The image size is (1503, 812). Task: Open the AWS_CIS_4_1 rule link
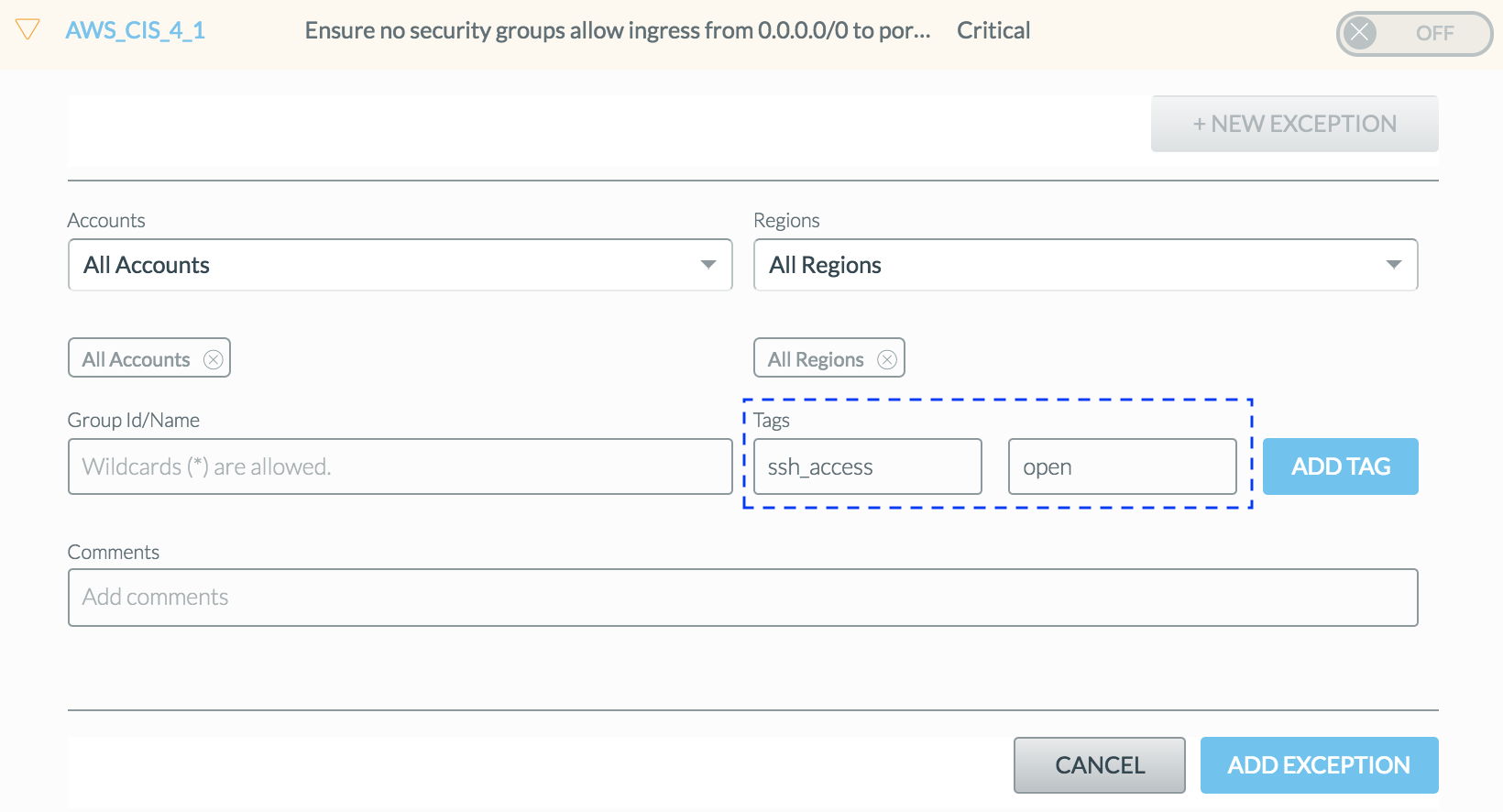(135, 30)
